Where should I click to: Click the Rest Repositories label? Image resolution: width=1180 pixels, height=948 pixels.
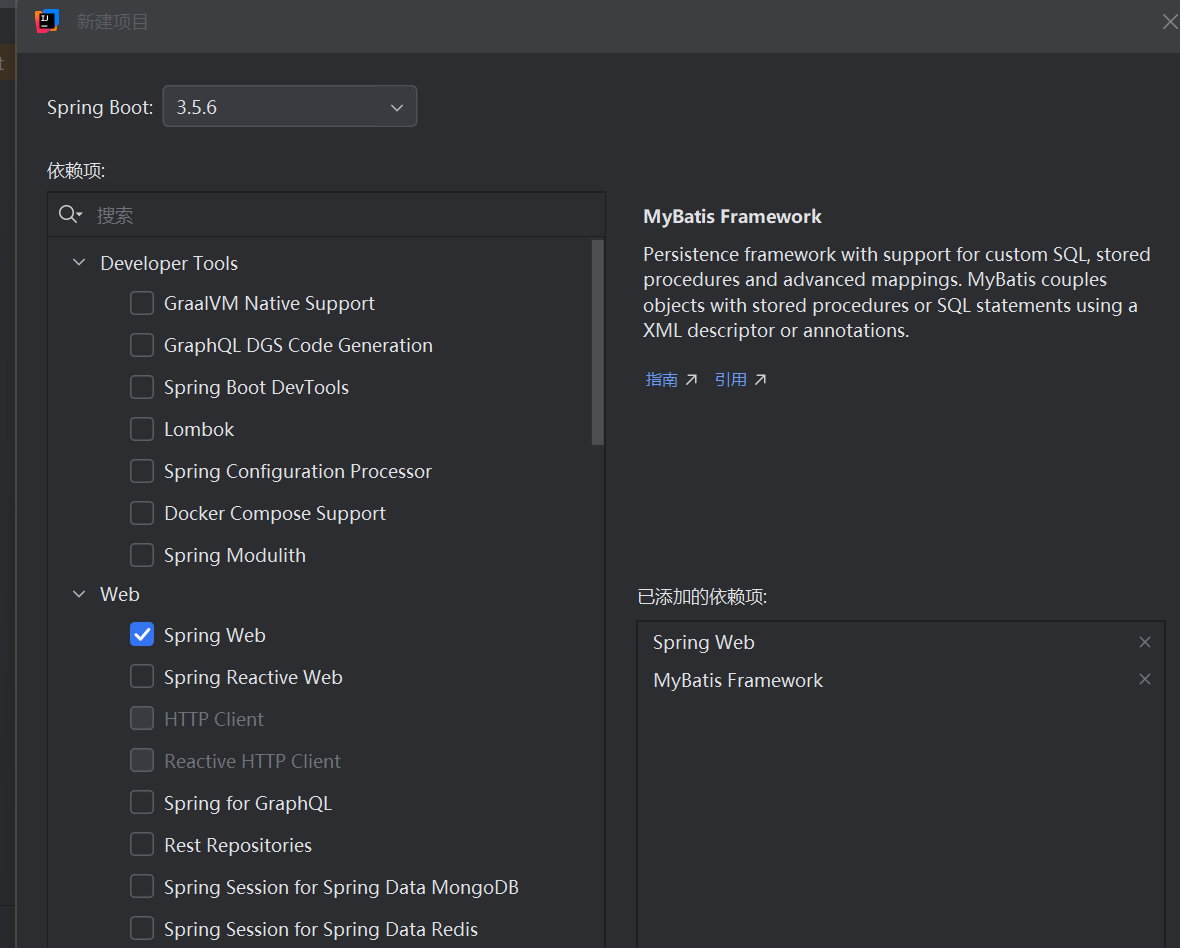point(238,846)
